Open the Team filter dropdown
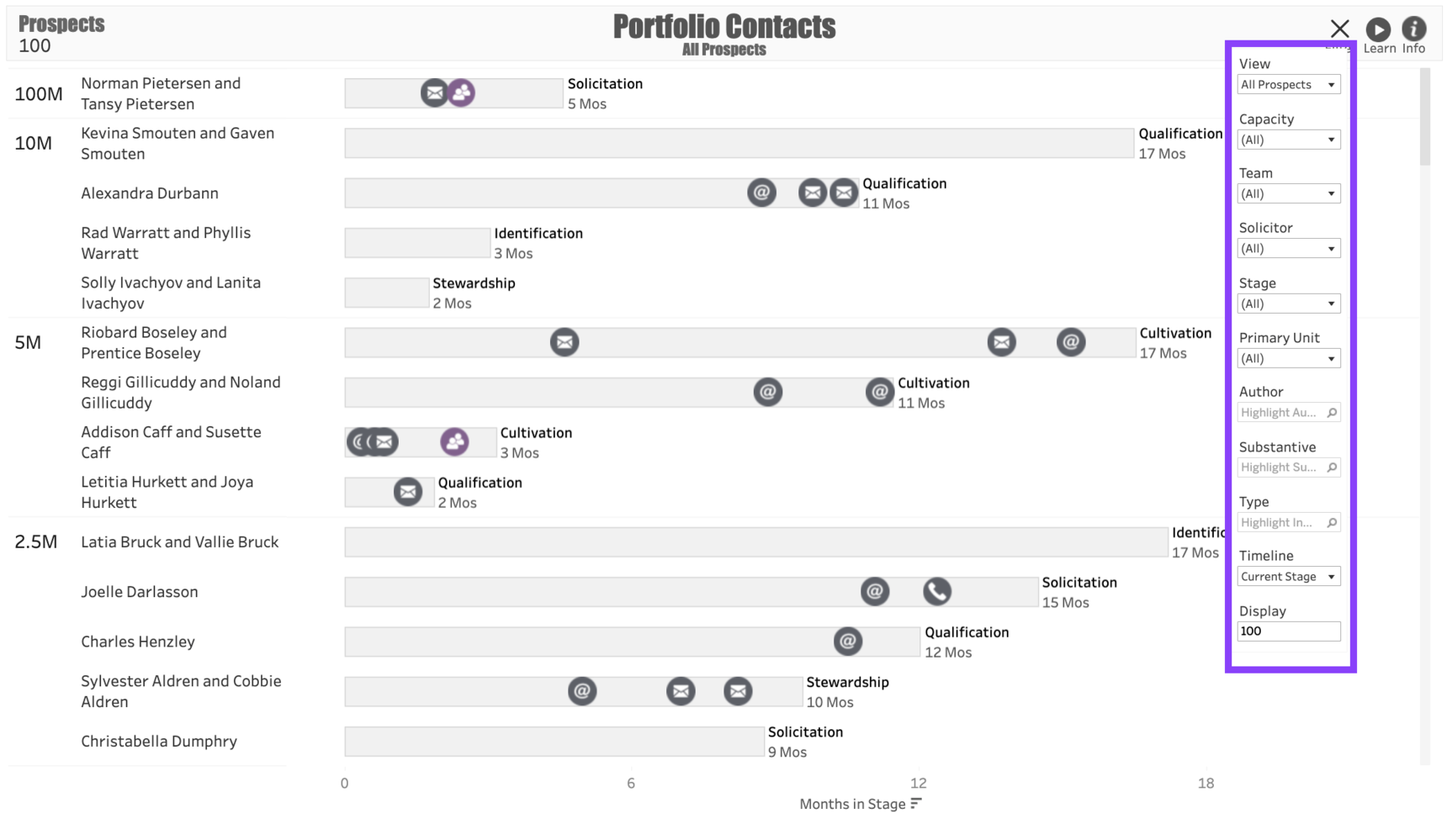The image size is (1447, 840). click(x=1288, y=194)
